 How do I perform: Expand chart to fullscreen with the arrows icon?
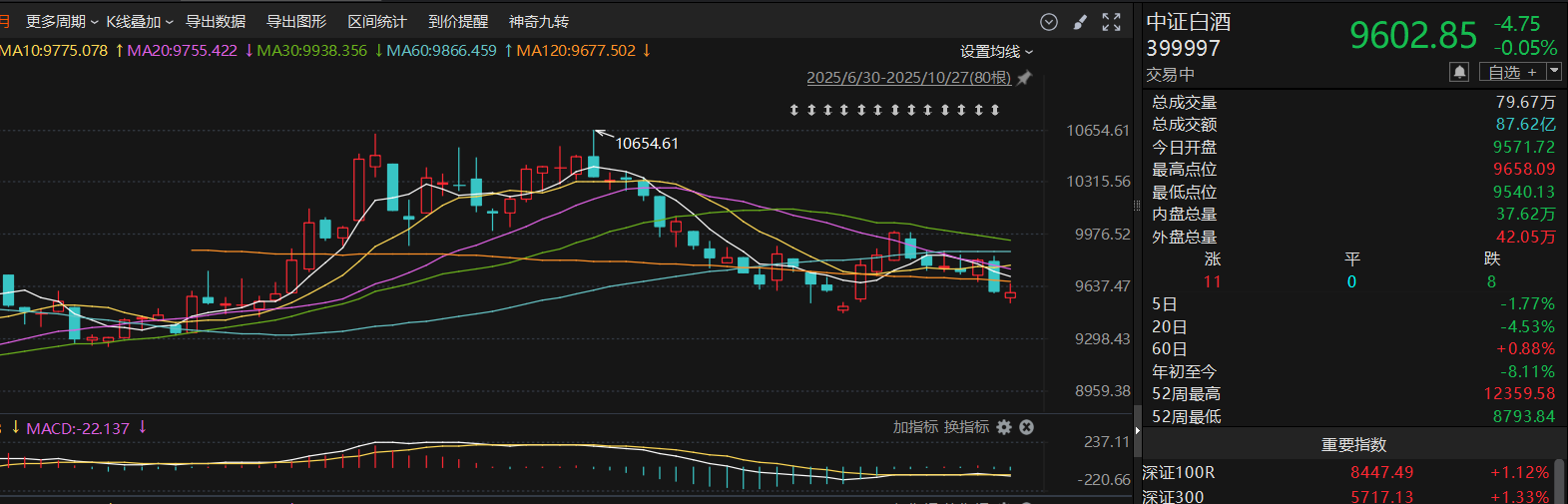[x=1111, y=22]
